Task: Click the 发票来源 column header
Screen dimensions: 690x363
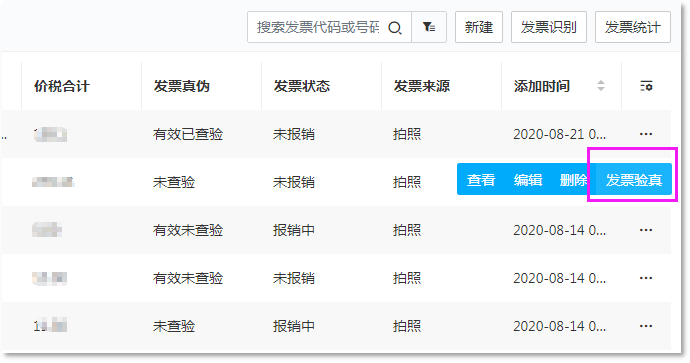Action: (x=422, y=86)
